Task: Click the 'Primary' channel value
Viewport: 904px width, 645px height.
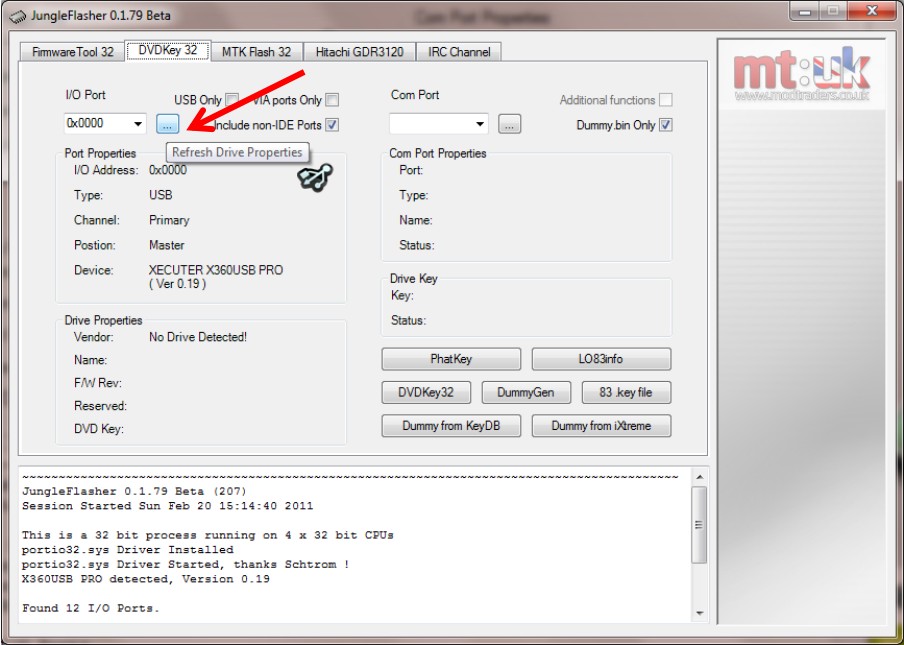Action: (x=169, y=220)
